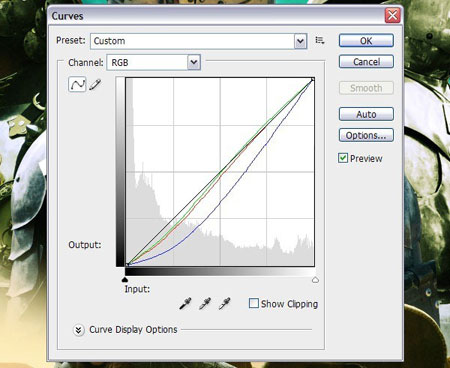The image size is (450, 368).
Task: Select the curve point editing tool
Action: [77, 84]
